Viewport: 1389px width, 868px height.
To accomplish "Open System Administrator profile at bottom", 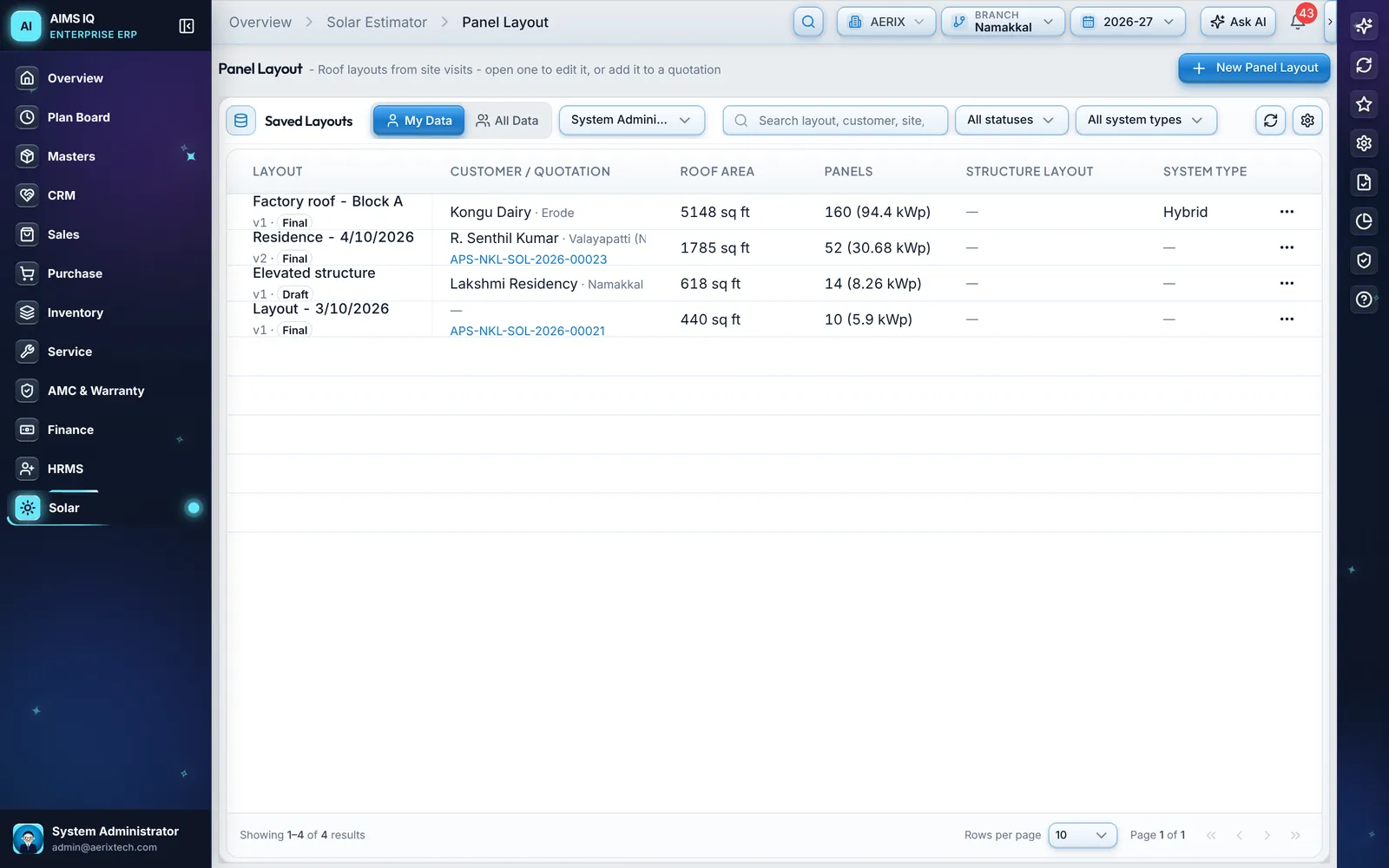I will point(106,838).
